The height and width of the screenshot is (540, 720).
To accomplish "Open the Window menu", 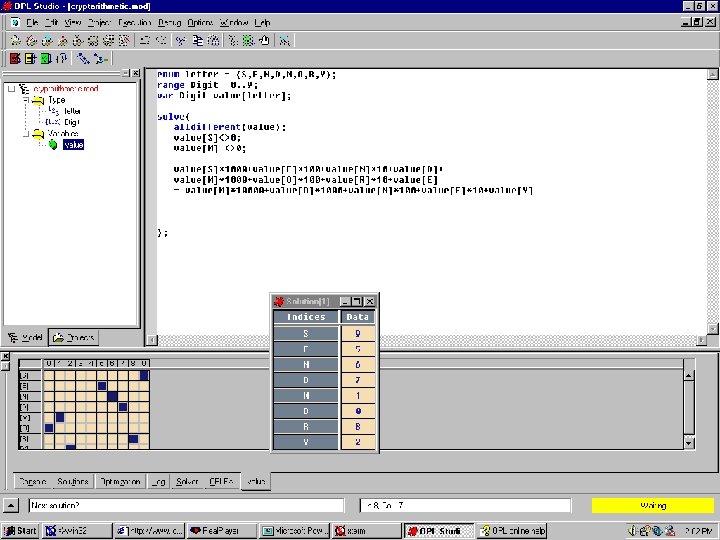I will tap(234, 22).
